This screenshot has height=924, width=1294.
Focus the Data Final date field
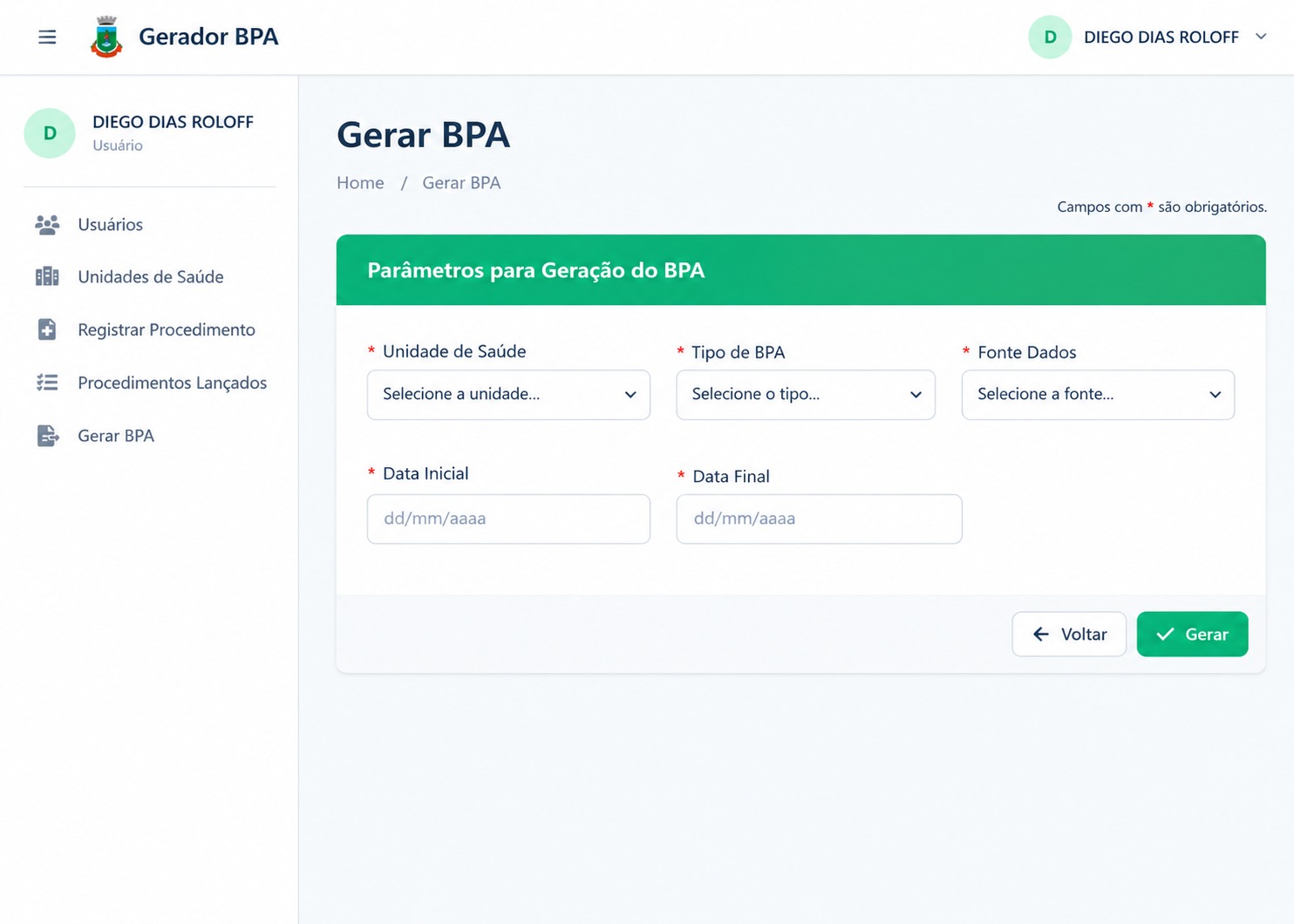click(x=819, y=520)
